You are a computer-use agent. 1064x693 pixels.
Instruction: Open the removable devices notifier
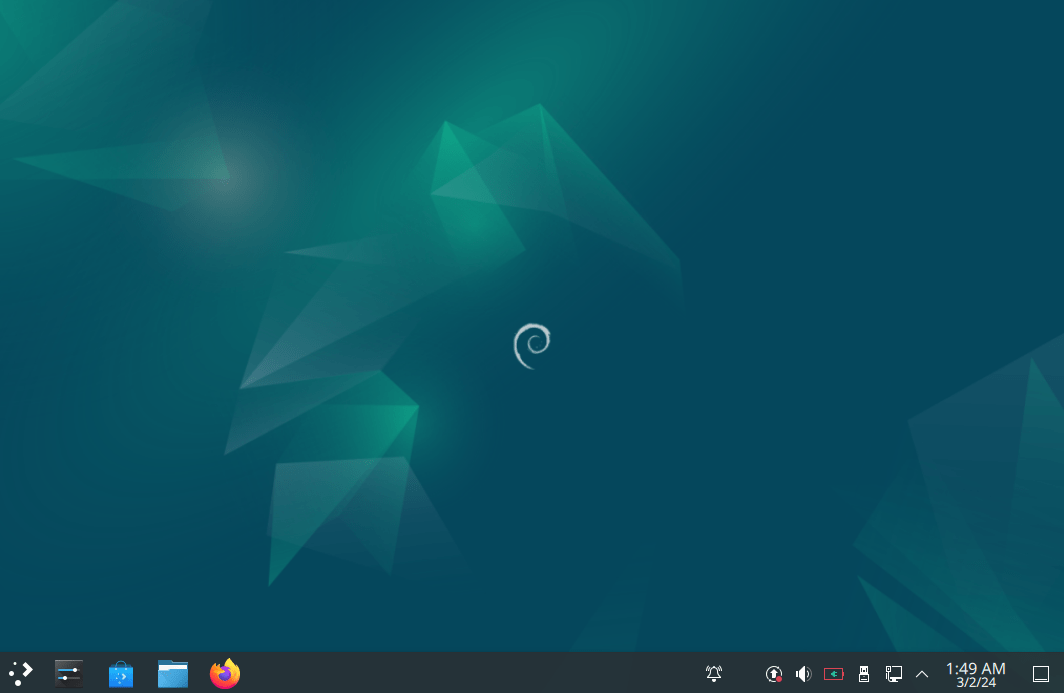tap(863, 673)
